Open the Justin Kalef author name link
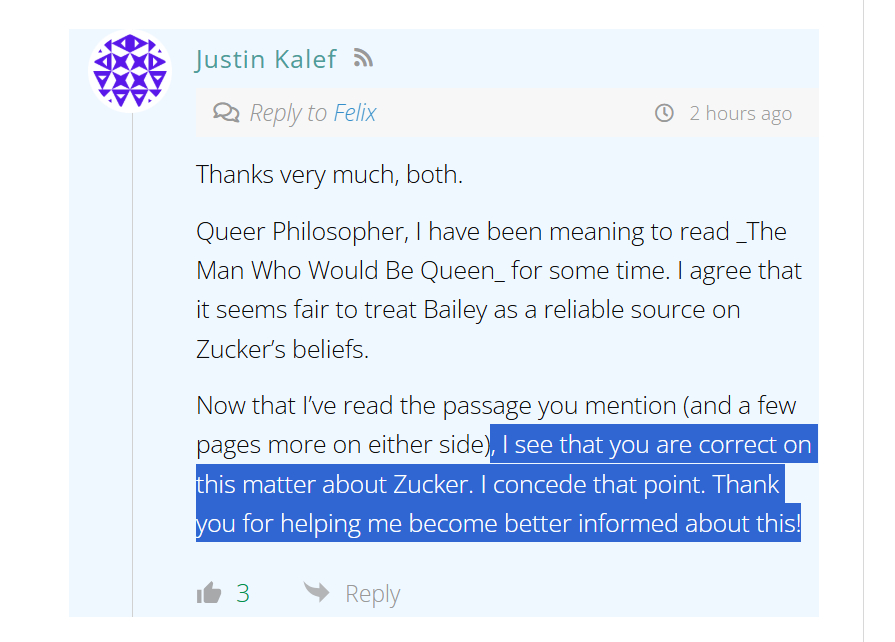895x642 pixels. (x=266, y=59)
